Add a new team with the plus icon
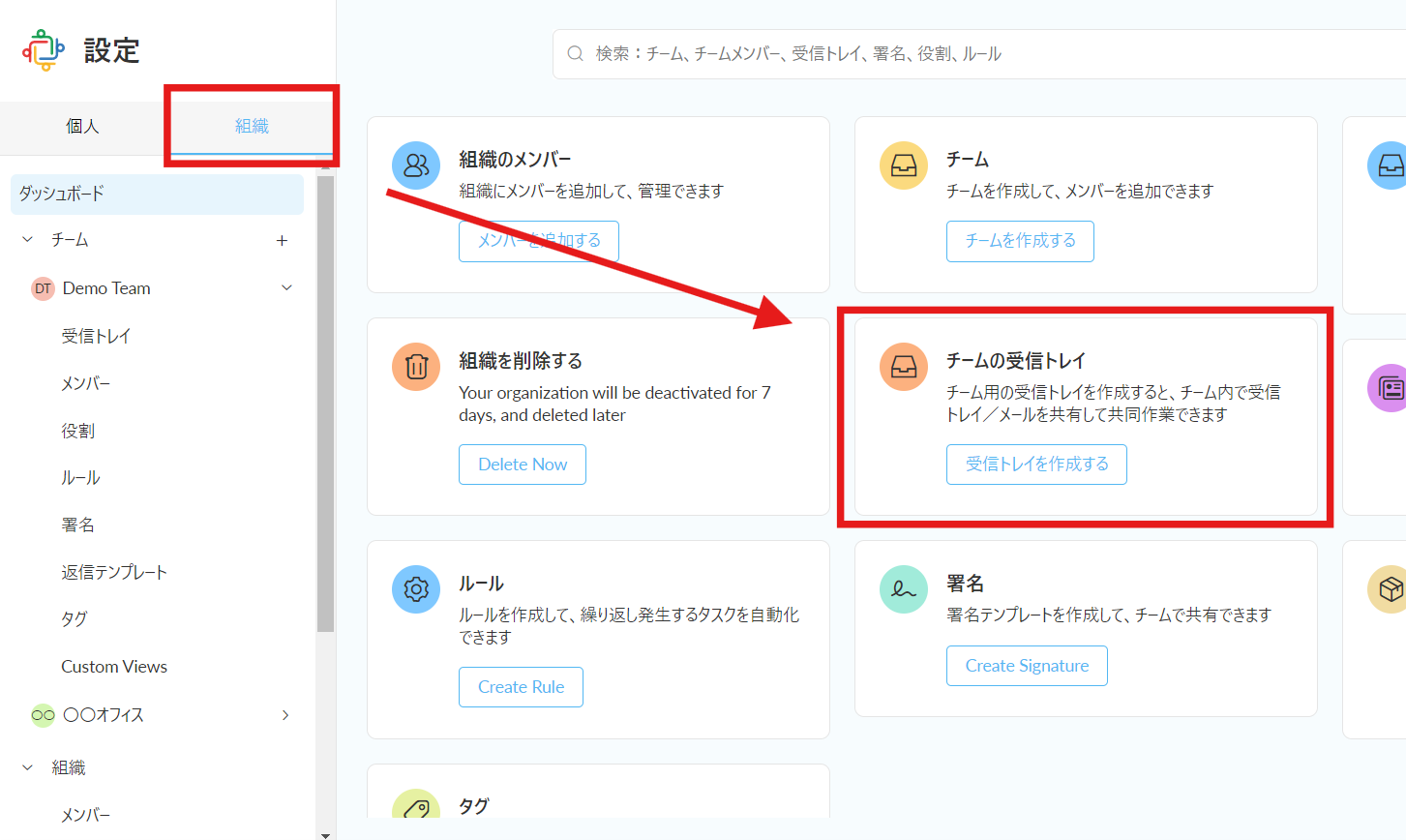 pos(282,240)
